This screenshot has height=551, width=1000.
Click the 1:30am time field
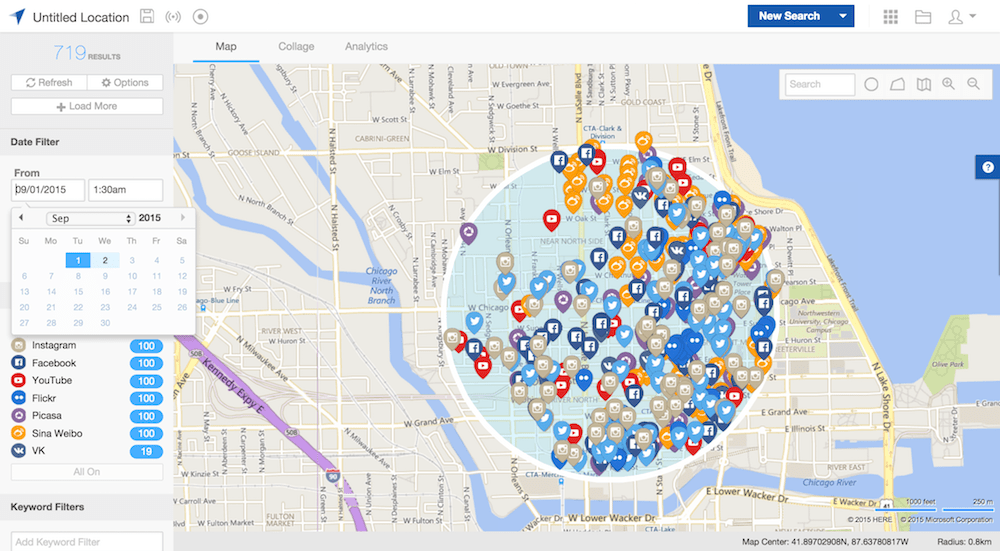click(125, 190)
